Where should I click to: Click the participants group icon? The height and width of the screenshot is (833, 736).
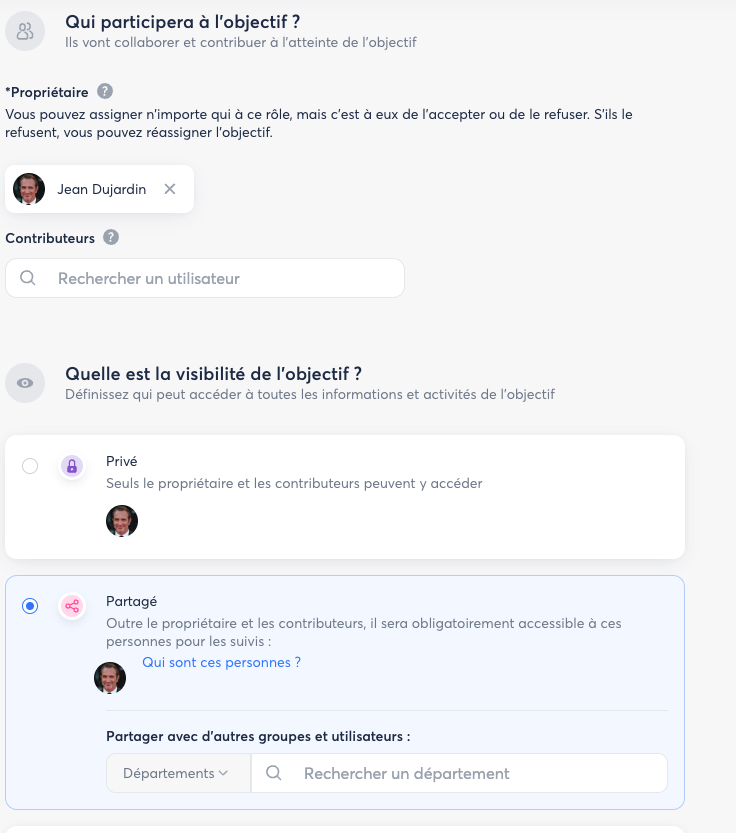pos(25,30)
